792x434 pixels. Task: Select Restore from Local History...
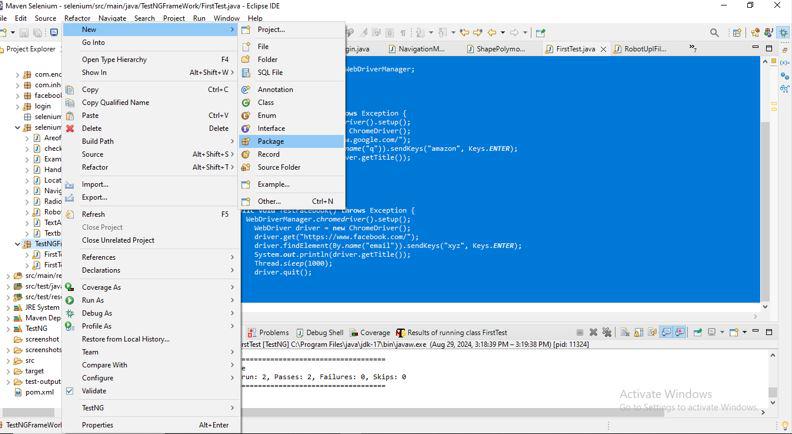coord(152,339)
